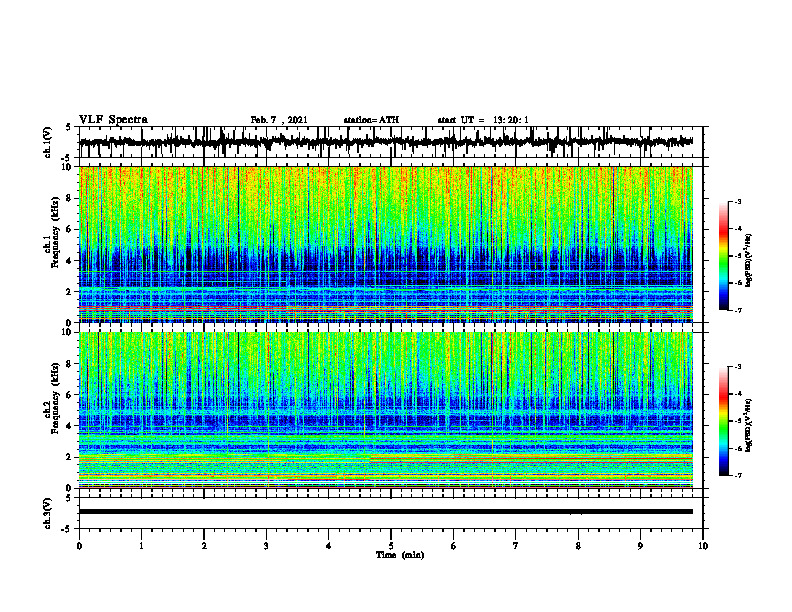
Task: Click the "6" kHz tick on ch.1 axis
Action: click(70, 229)
